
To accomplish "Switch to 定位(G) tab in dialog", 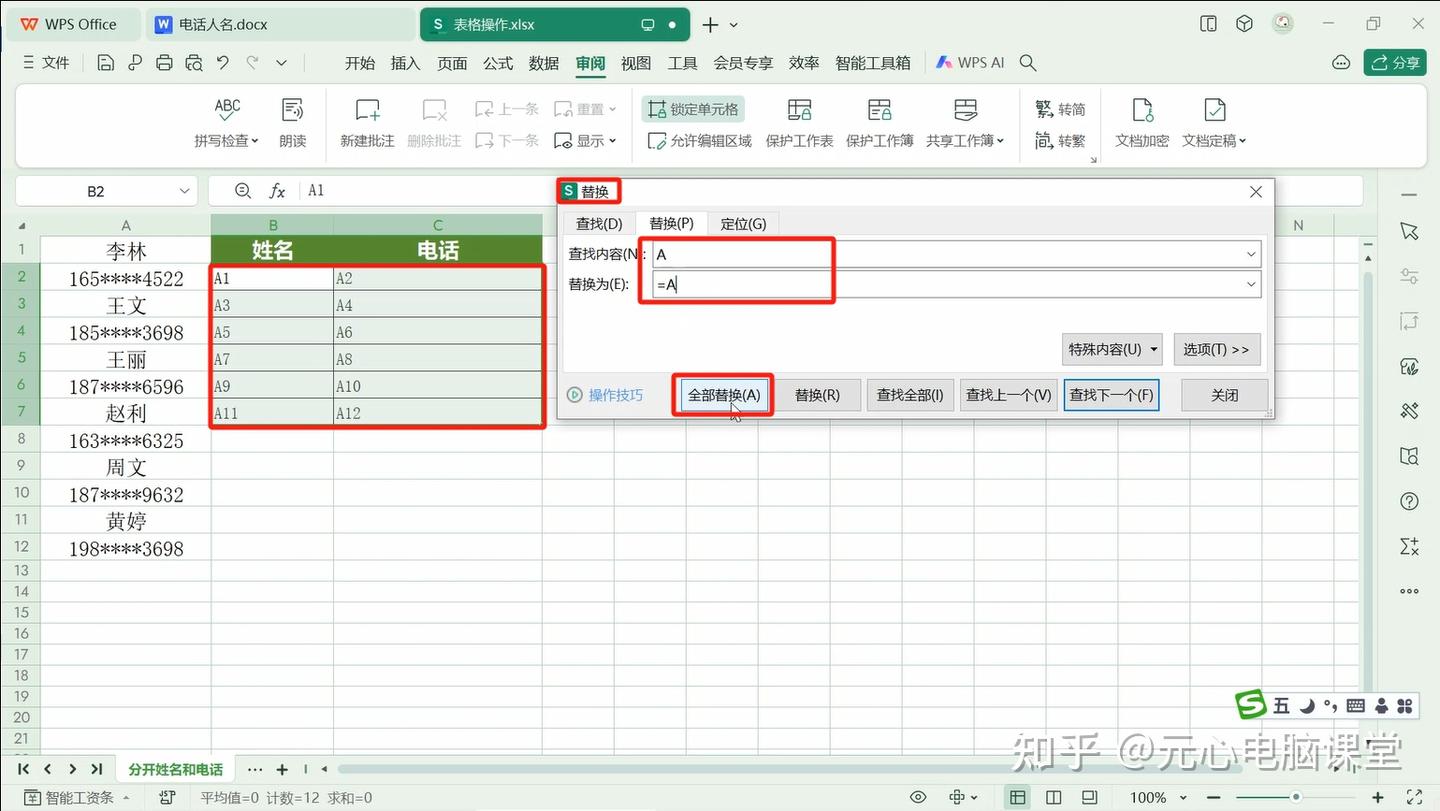I will (743, 224).
